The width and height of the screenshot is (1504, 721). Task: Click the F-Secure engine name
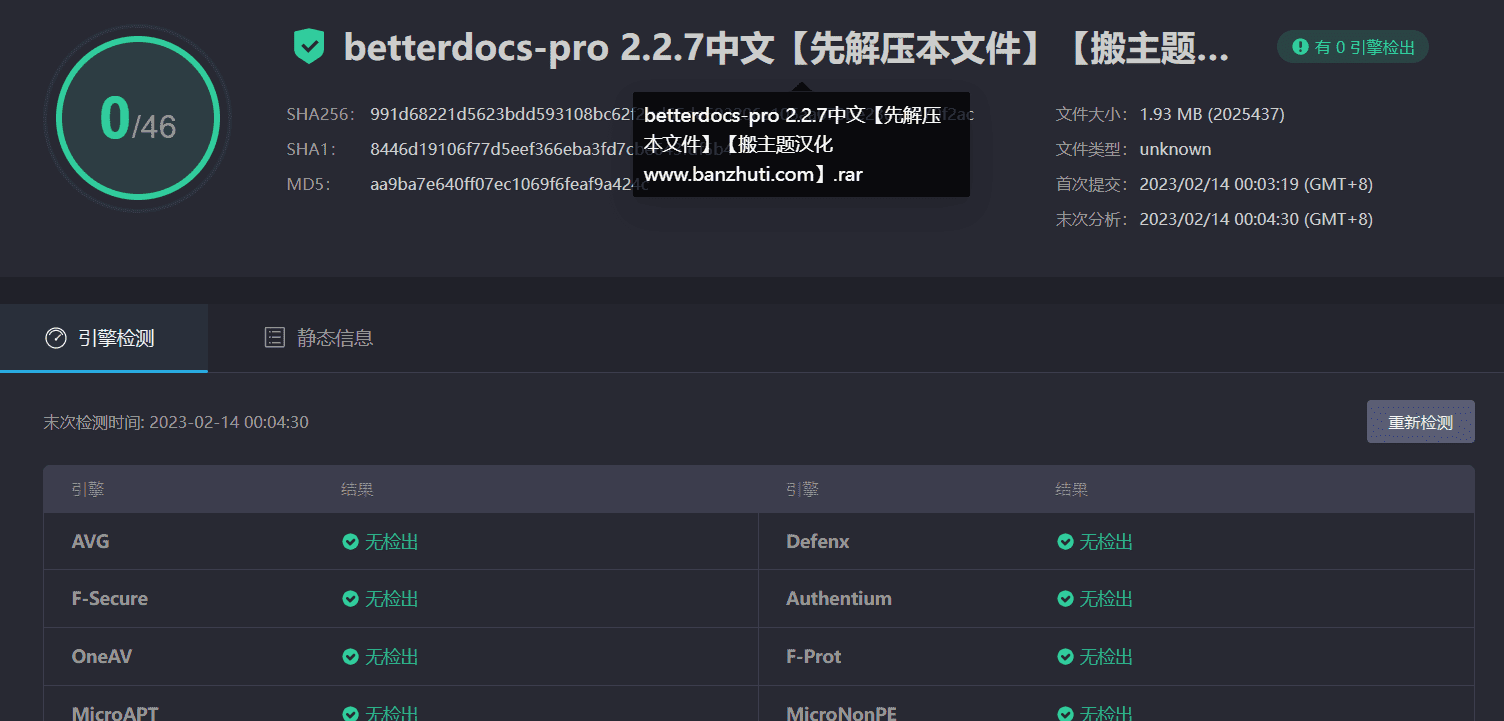click(110, 598)
